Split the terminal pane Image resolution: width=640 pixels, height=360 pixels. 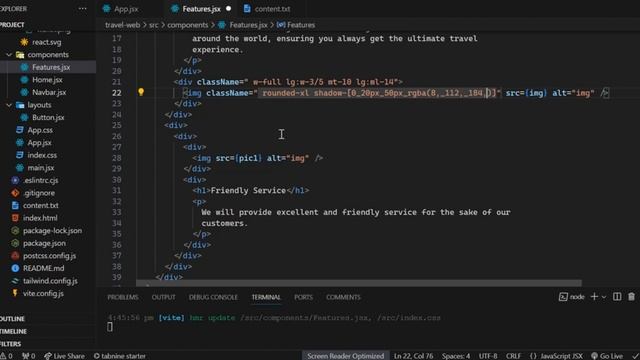[x=617, y=297]
